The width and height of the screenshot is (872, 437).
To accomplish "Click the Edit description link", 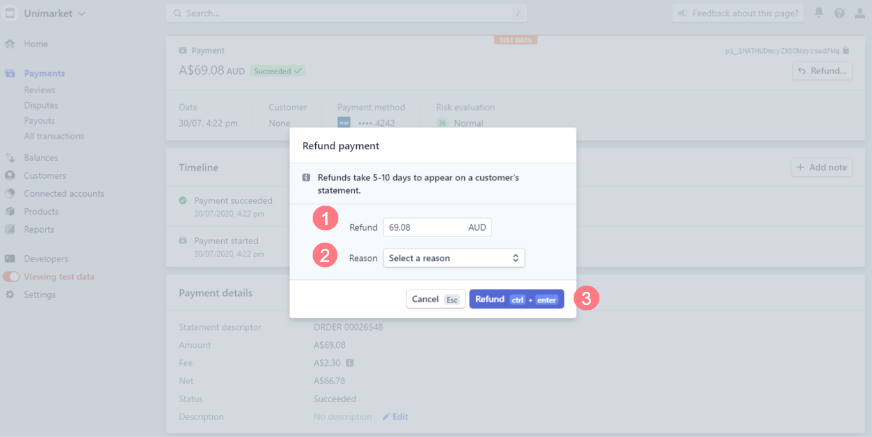I will point(395,416).
